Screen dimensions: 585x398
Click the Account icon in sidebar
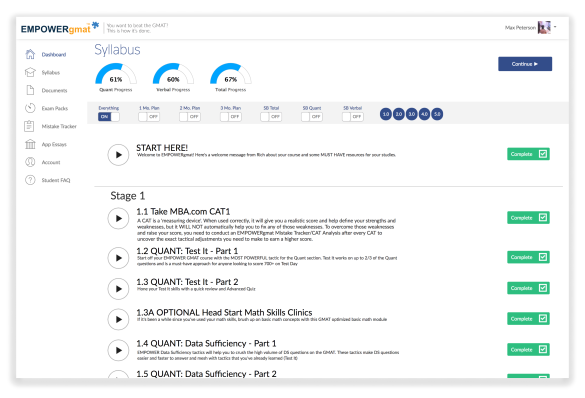30,162
